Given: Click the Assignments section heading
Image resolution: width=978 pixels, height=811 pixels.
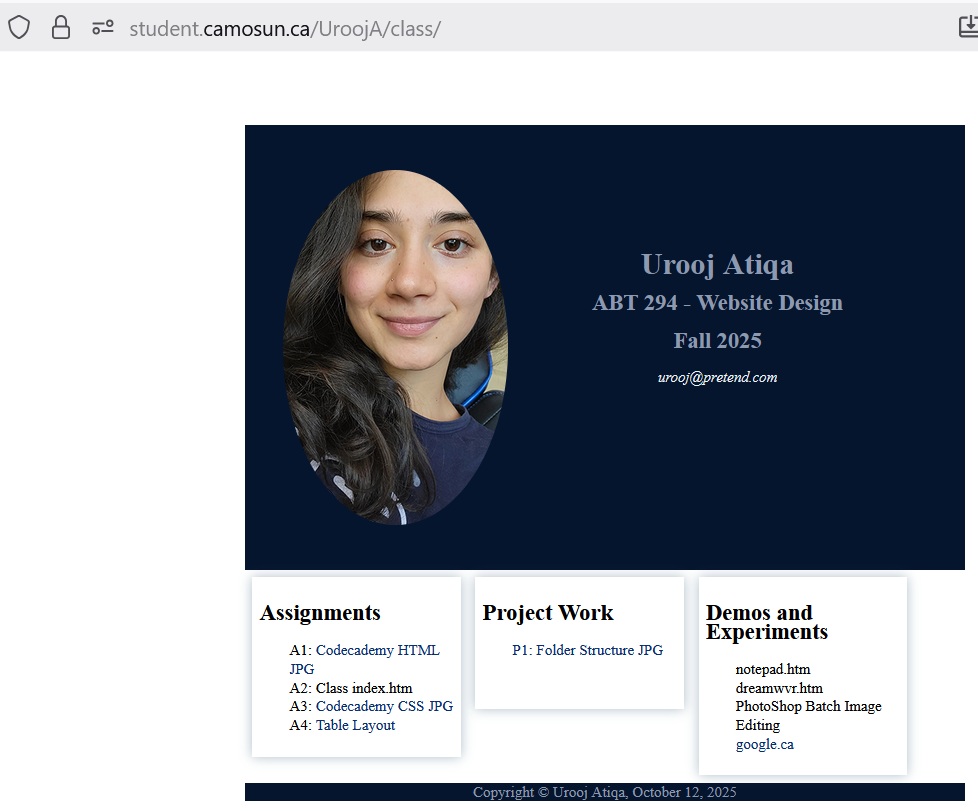Looking at the screenshot, I should 320,613.
